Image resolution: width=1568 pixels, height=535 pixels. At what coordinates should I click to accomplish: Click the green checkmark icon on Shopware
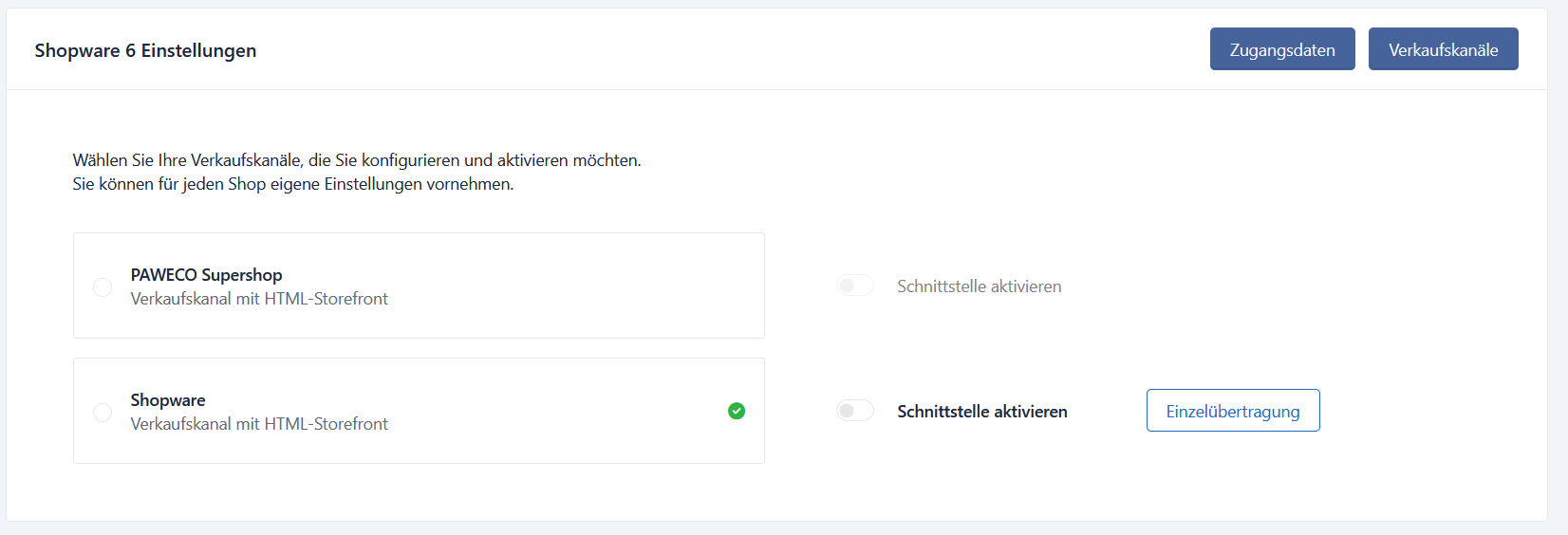[737, 411]
